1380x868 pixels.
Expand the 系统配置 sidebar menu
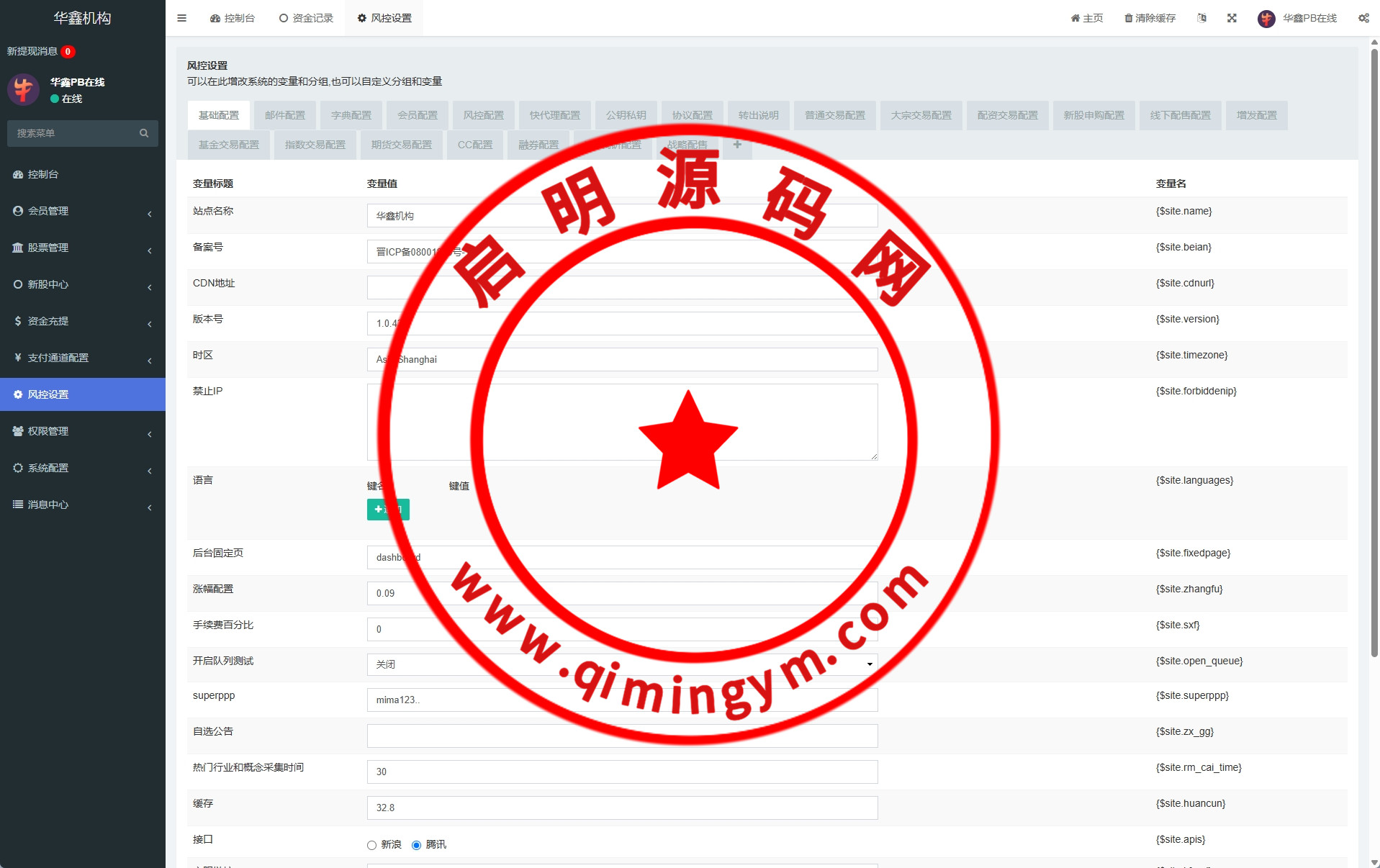(x=82, y=468)
